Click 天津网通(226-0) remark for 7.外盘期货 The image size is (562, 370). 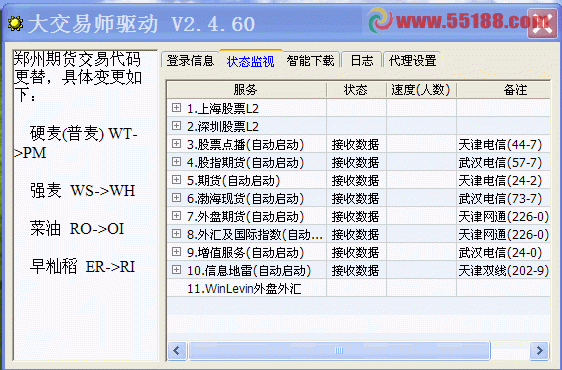coord(504,217)
